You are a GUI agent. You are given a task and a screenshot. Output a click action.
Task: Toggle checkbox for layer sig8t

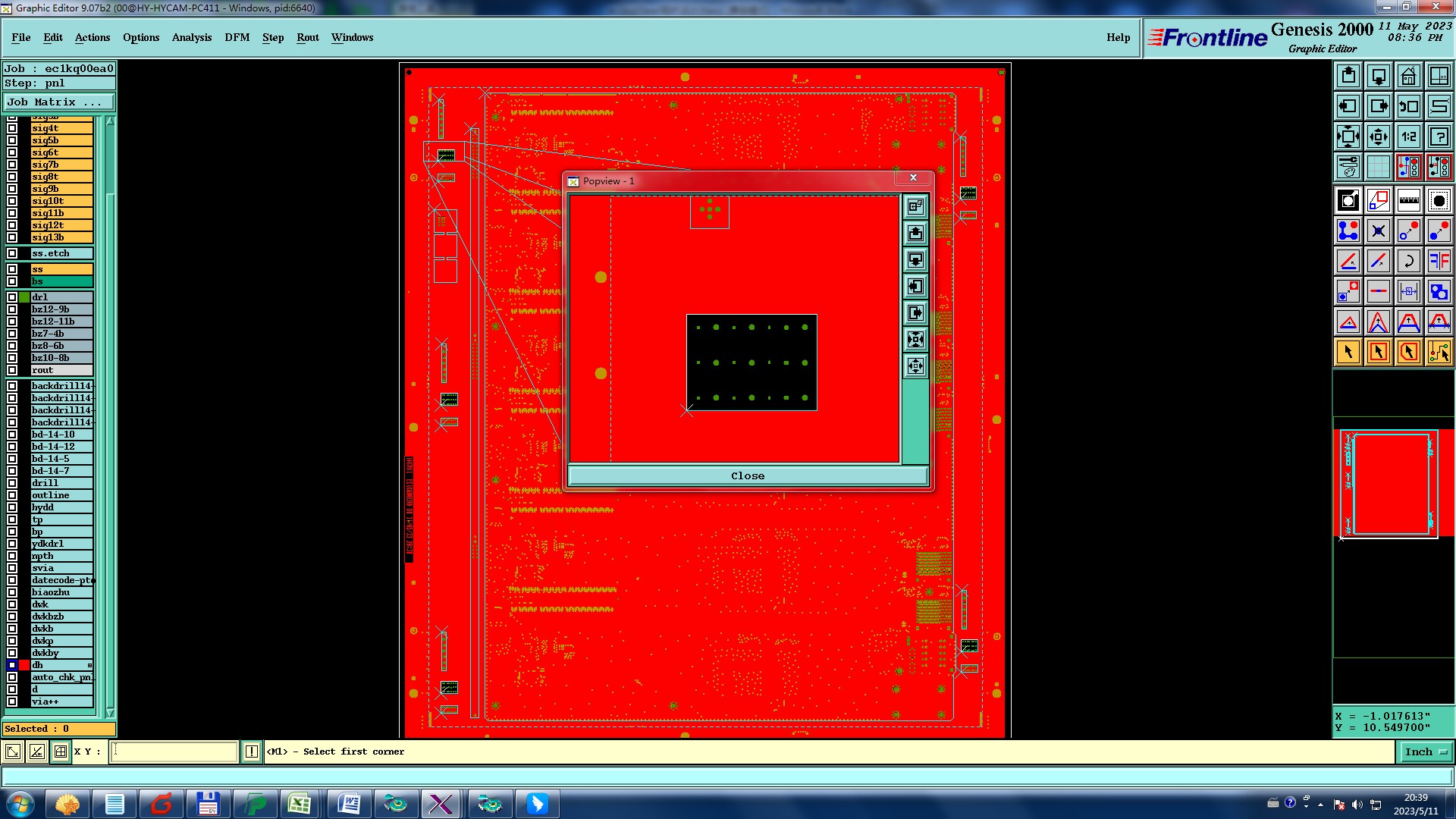[x=12, y=177]
